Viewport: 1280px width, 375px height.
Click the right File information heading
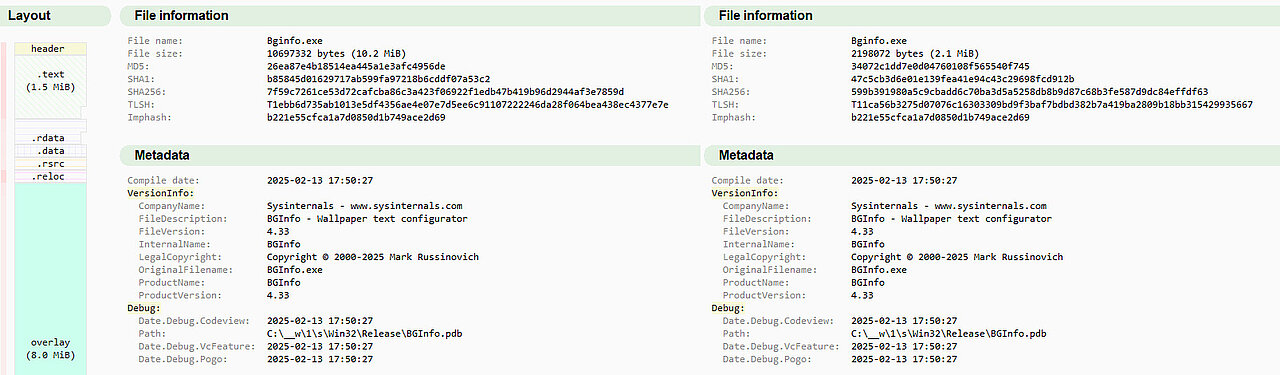pos(765,16)
